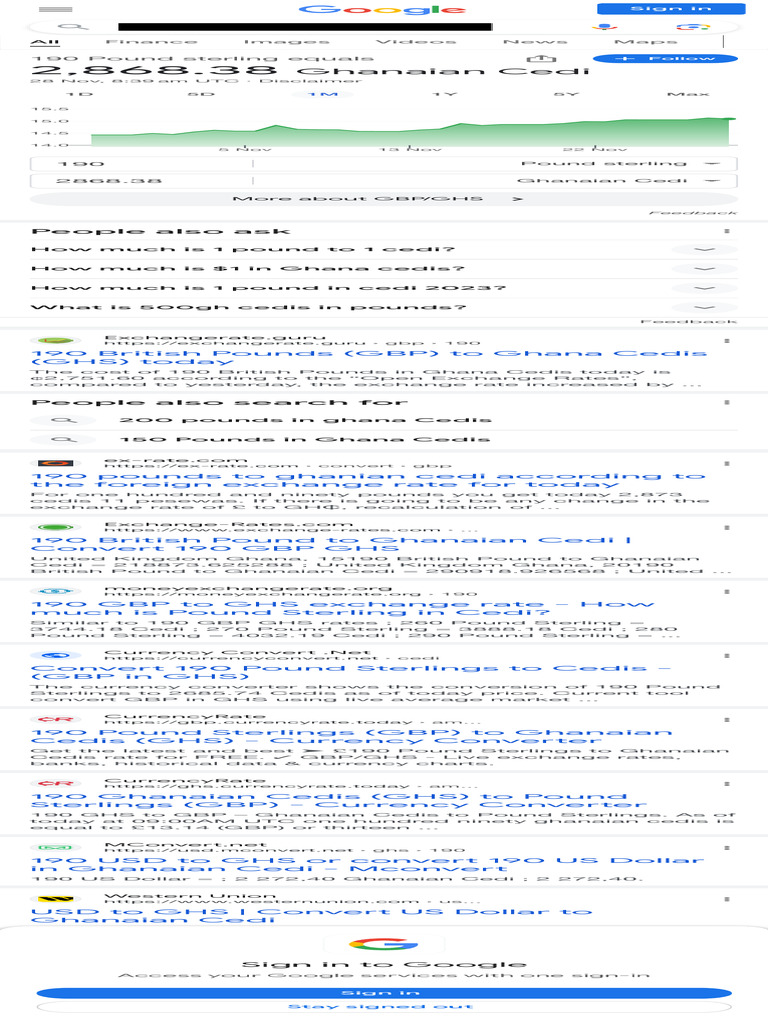This screenshot has width=768, height=1024.
Task: Click the magnifier icon in search bar
Action: (72, 27)
